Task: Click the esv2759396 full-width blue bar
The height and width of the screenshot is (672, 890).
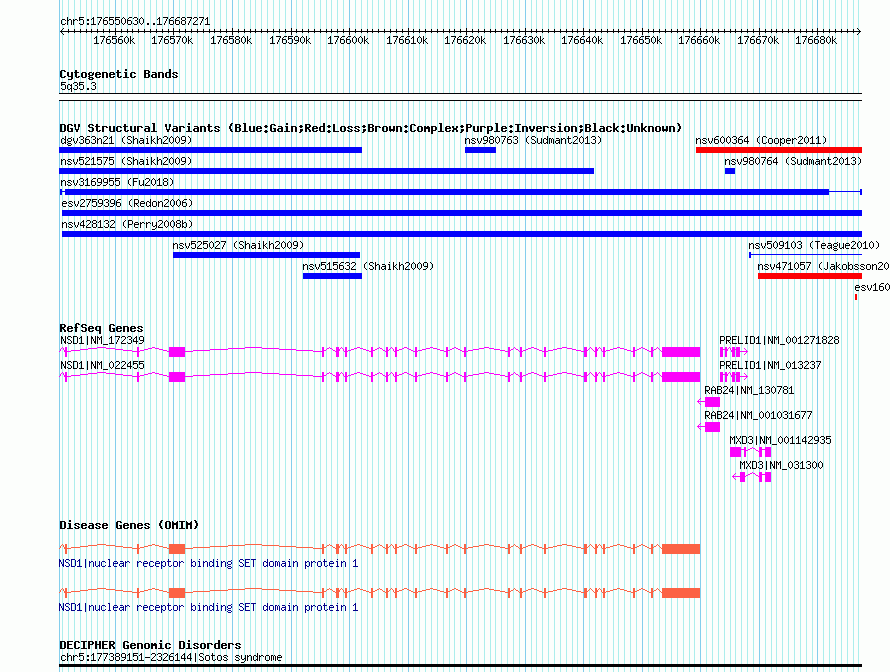Action: (462, 213)
